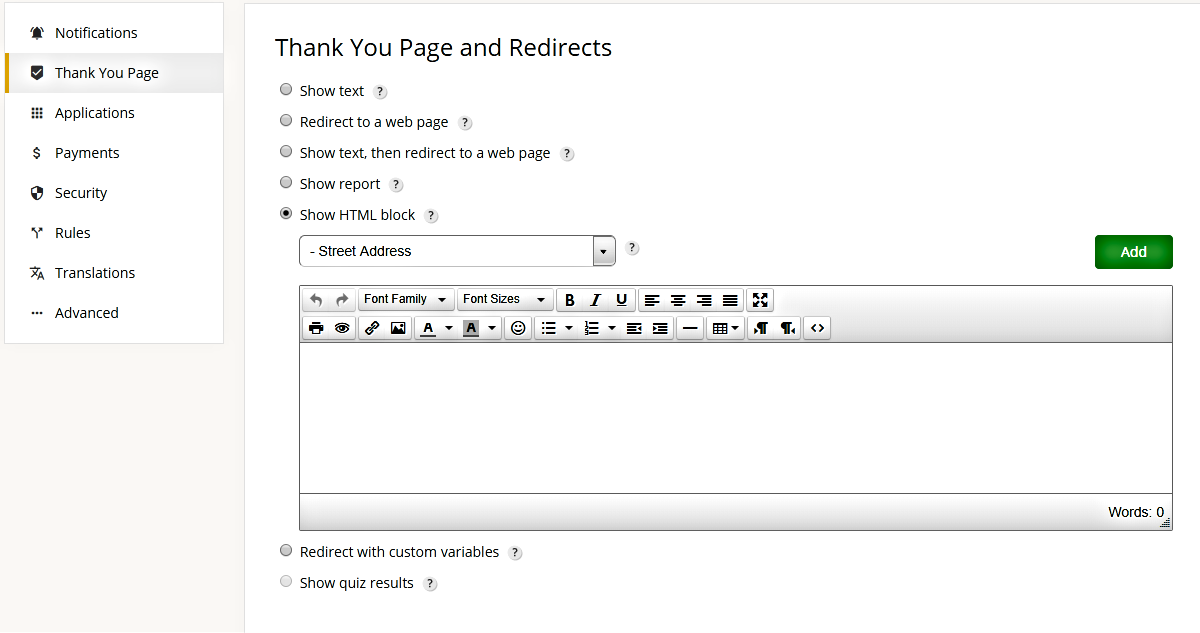Apply bold formatting

pos(569,299)
